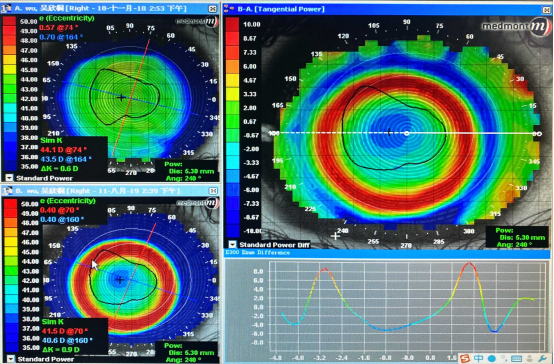Click the patient icon in exam B title bar
Image resolution: width=554 pixels, height=364 pixels.
[x=7, y=191]
